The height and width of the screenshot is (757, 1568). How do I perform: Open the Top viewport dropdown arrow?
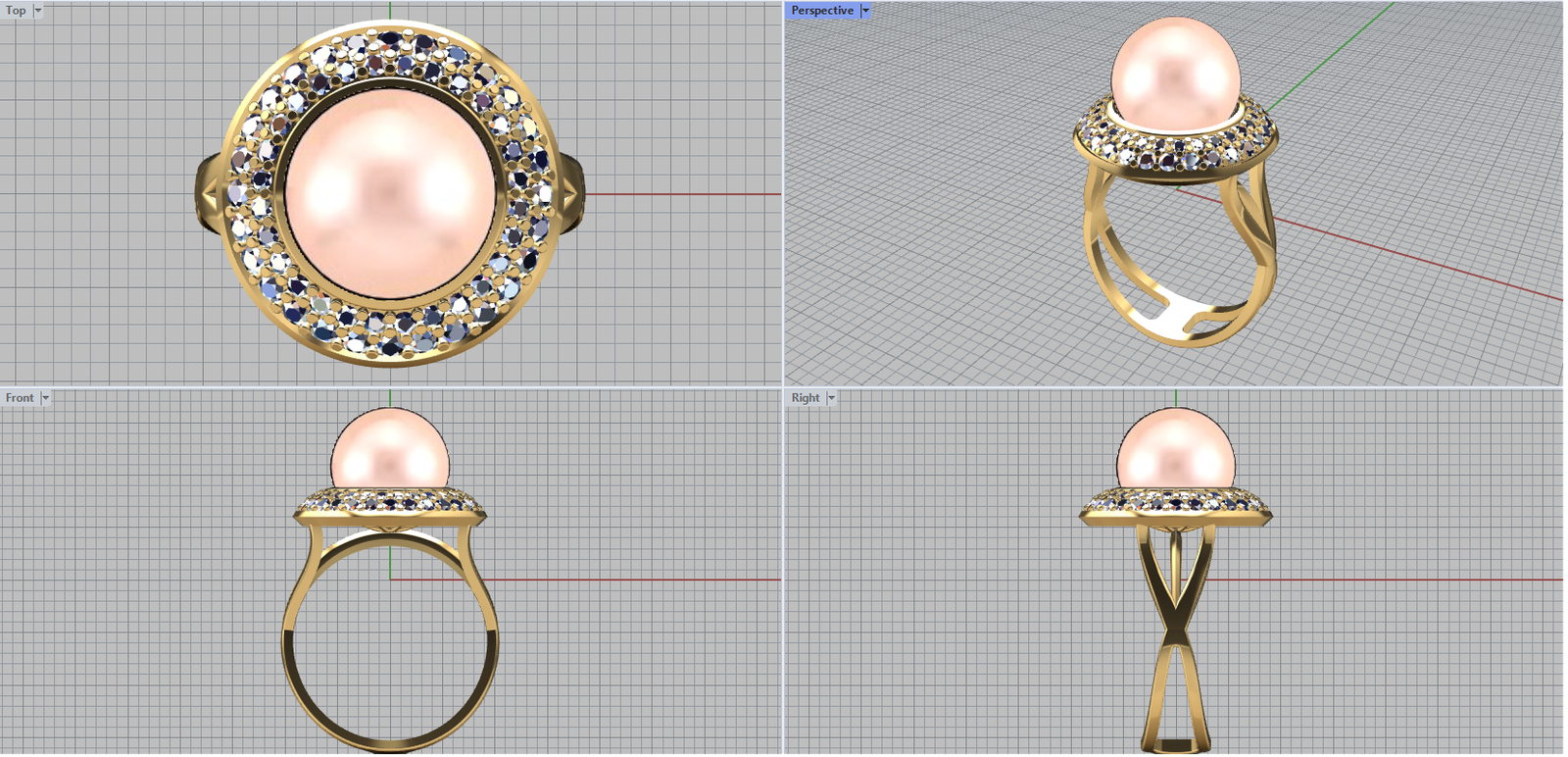point(38,11)
